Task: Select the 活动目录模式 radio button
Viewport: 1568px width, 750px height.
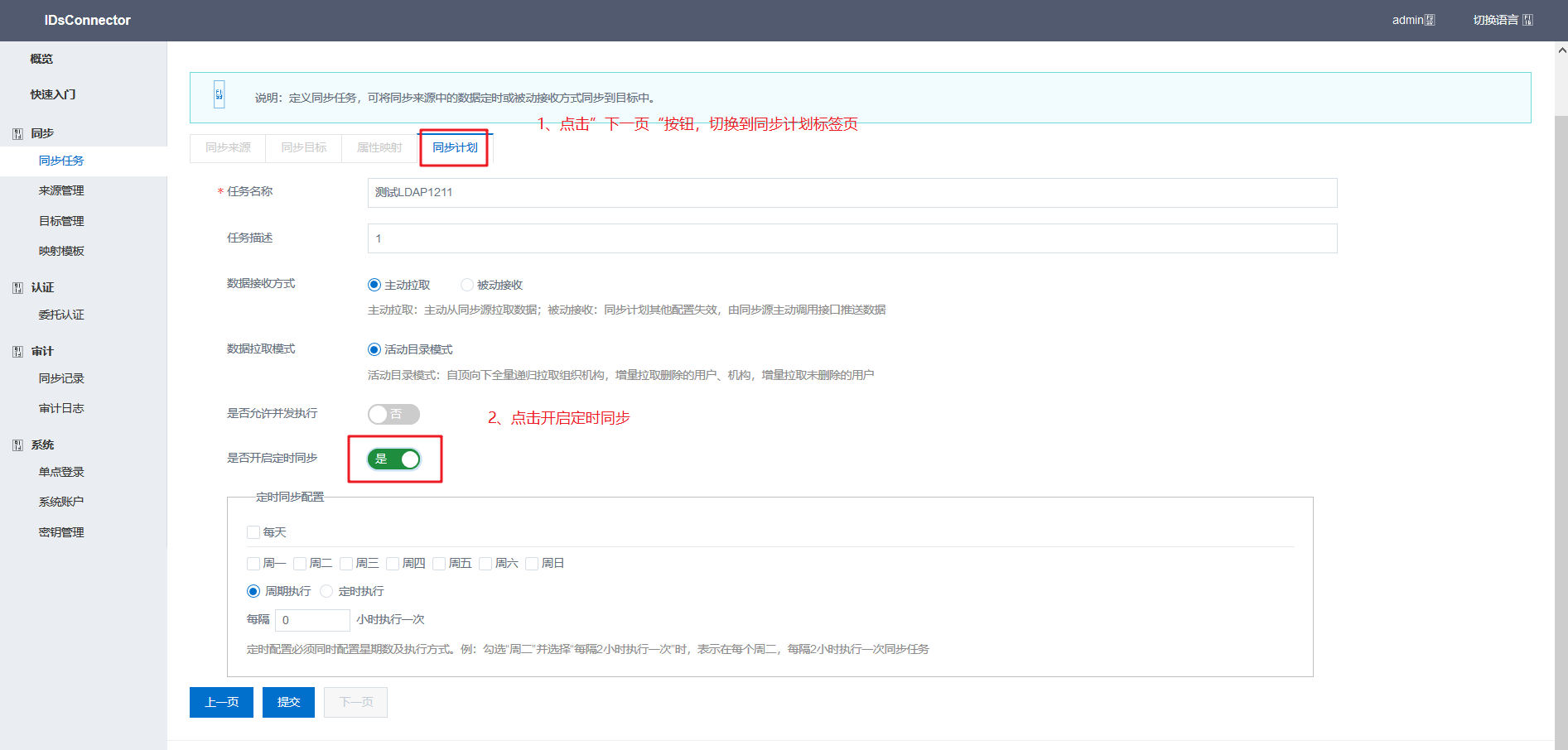Action: tap(374, 349)
